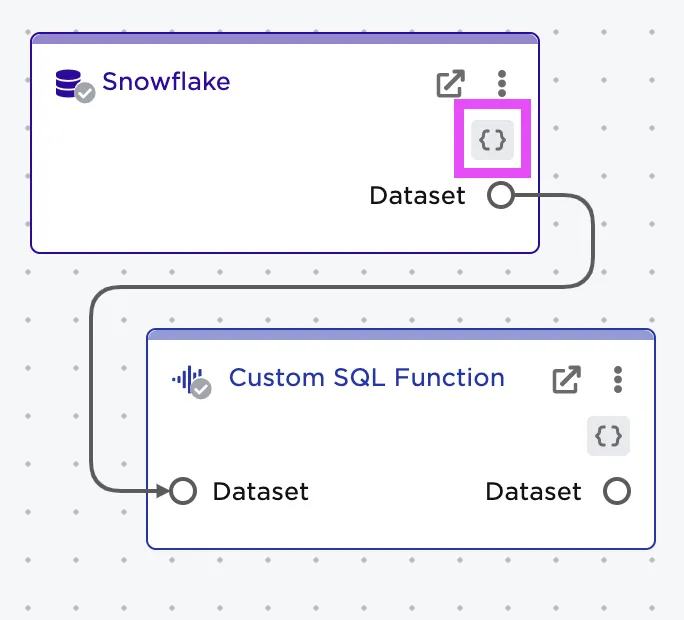Click the Custom SQL Function checkmark badge

[202, 388]
